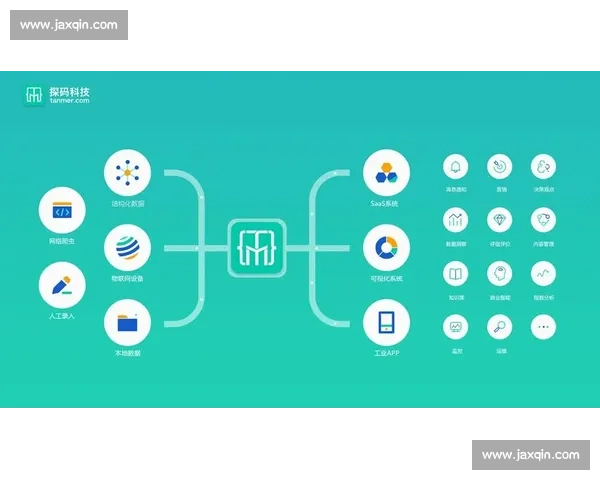This screenshot has width=600, height=480.
Task: Select the data insight chart icon
Action: [x=456, y=219]
